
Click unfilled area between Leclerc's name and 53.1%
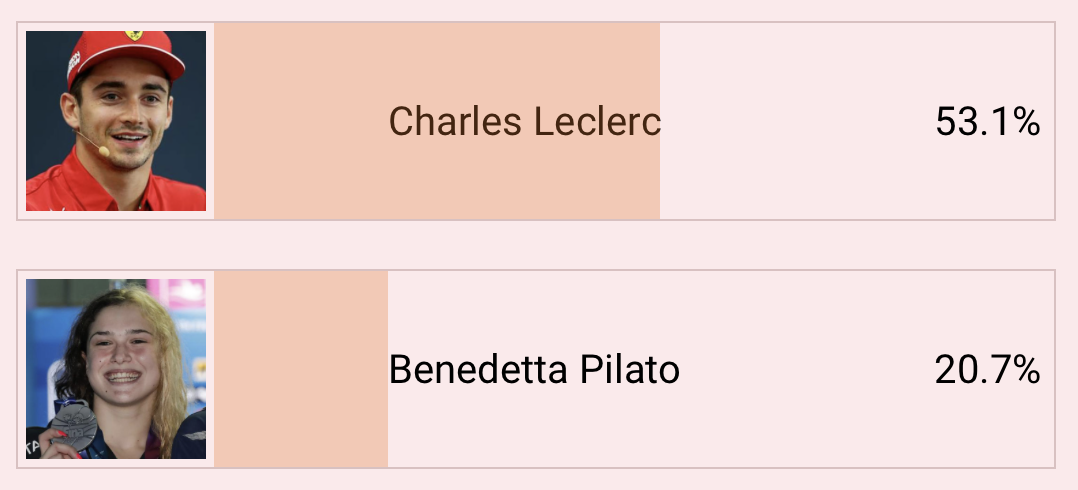(x=798, y=122)
